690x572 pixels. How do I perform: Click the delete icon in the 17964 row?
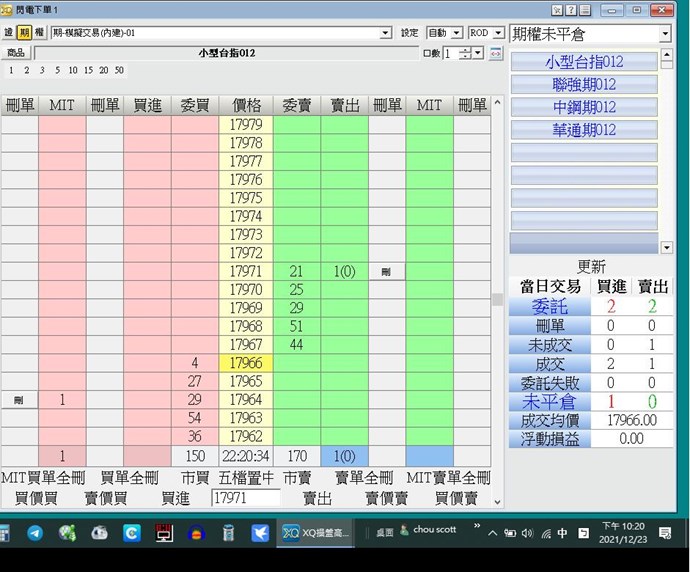18,400
